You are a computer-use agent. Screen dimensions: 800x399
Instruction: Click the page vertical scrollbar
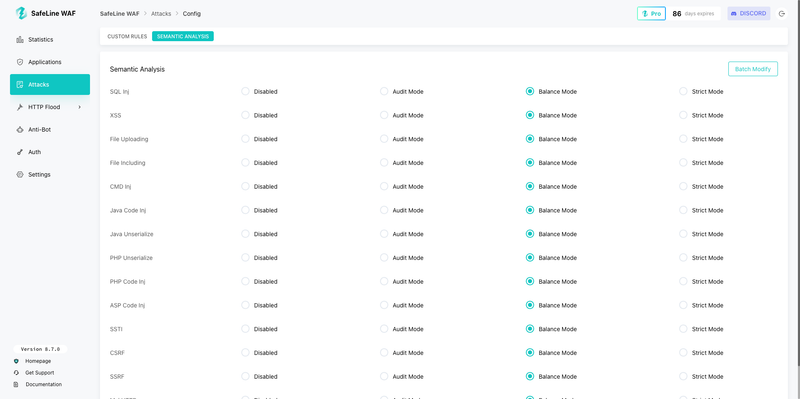click(798, 184)
